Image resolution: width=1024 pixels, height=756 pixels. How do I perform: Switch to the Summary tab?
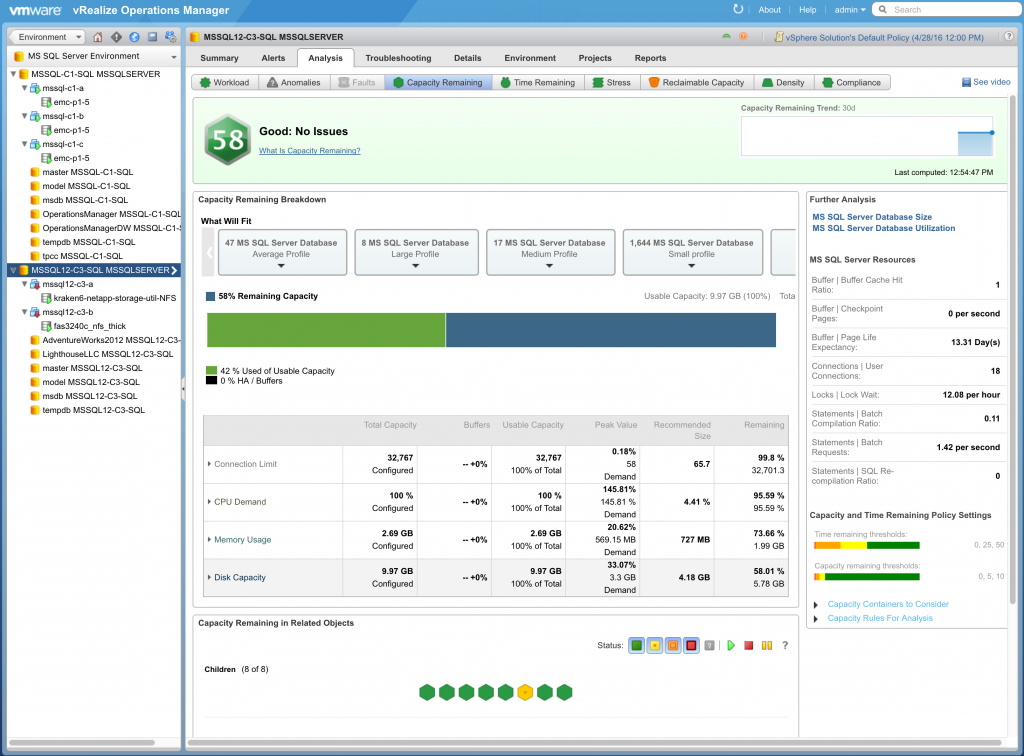click(x=219, y=58)
